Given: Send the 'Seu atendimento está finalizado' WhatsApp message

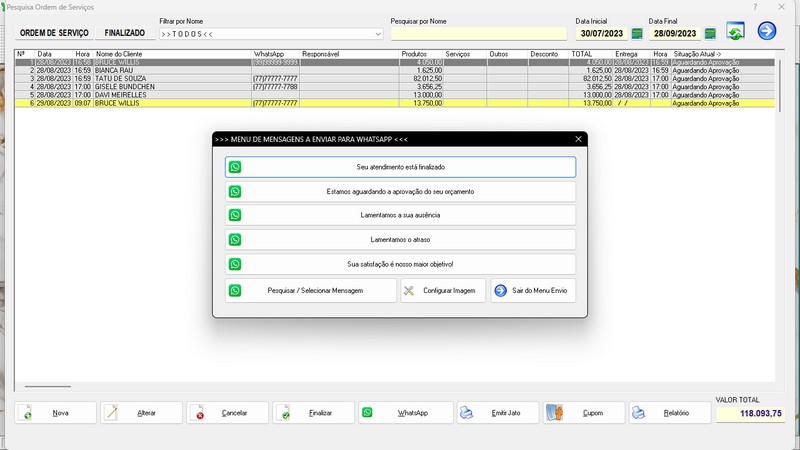Looking at the screenshot, I should point(400,167).
